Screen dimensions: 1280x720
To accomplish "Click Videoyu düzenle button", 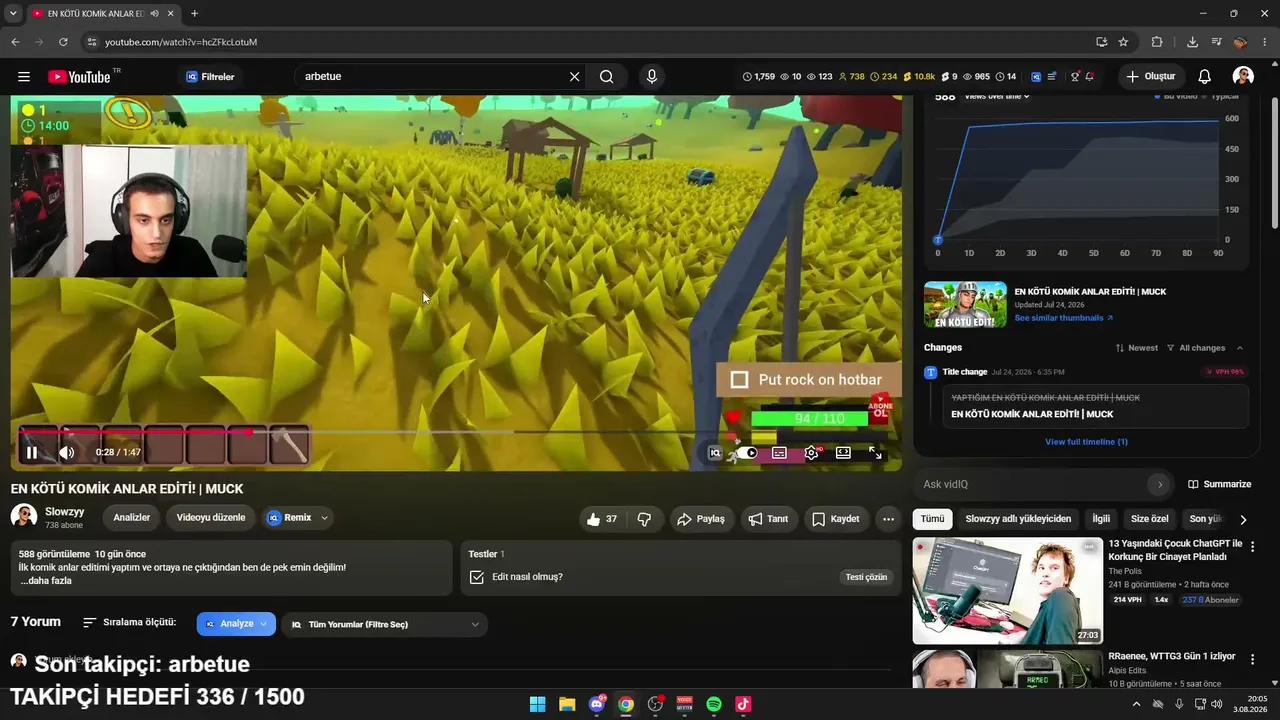I will click(211, 518).
